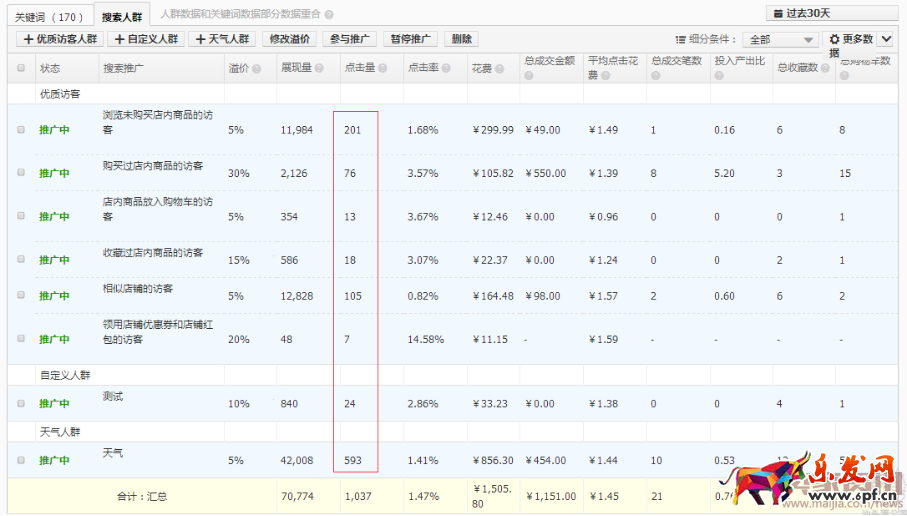Click help icon next to 展现量 header

click(319, 68)
